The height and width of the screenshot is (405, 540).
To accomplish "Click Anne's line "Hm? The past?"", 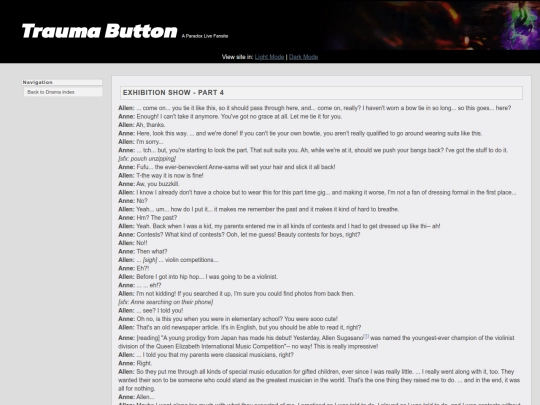I will pyautogui.click(x=148, y=218).
